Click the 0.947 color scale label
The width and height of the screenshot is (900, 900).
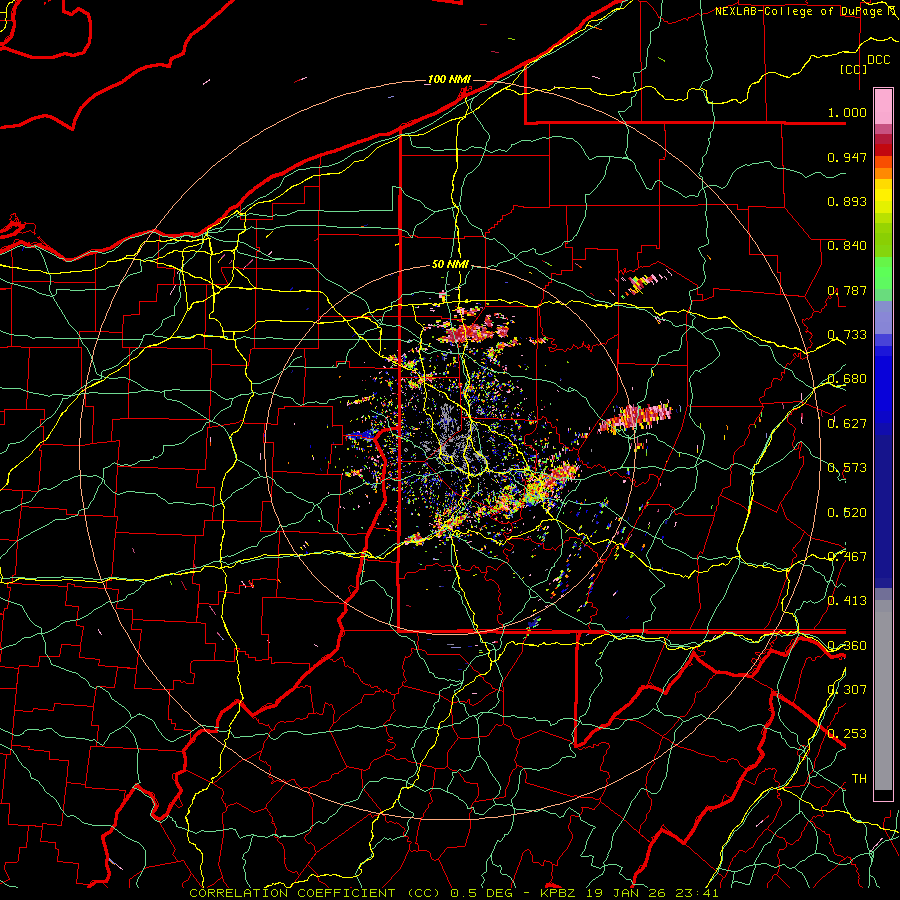tap(847, 157)
